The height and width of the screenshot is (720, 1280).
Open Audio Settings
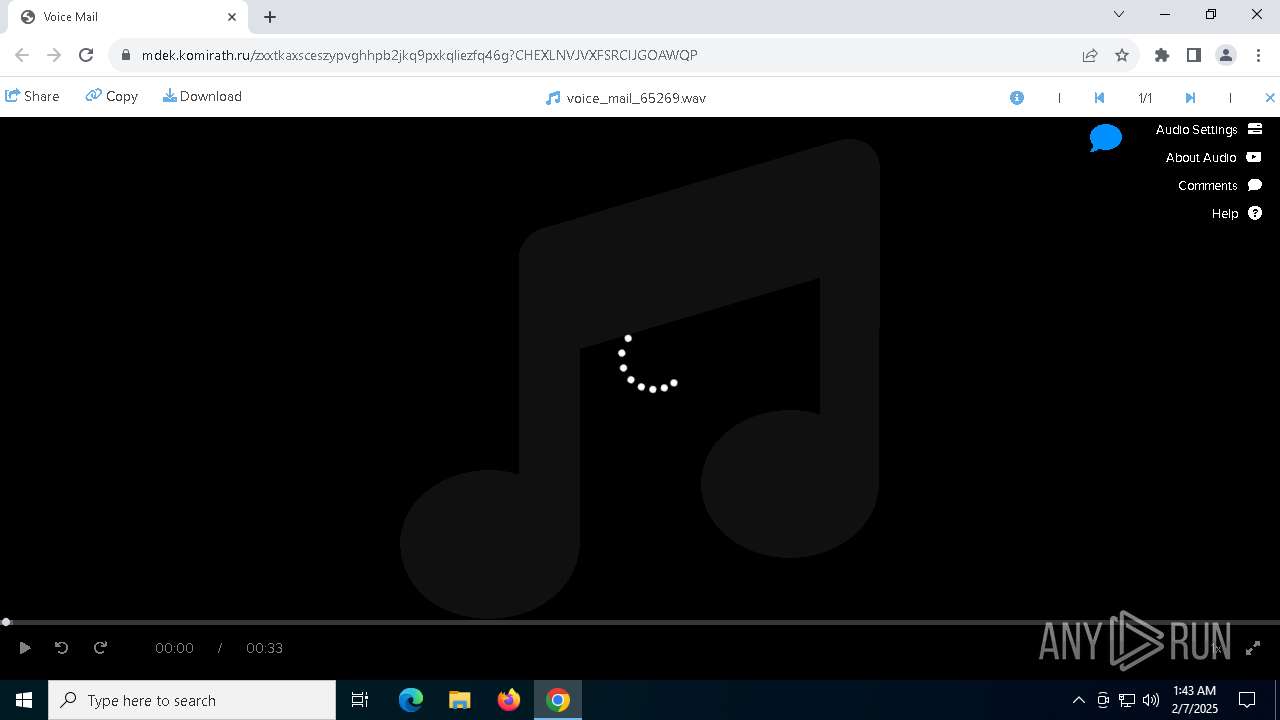[x=1209, y=129]
